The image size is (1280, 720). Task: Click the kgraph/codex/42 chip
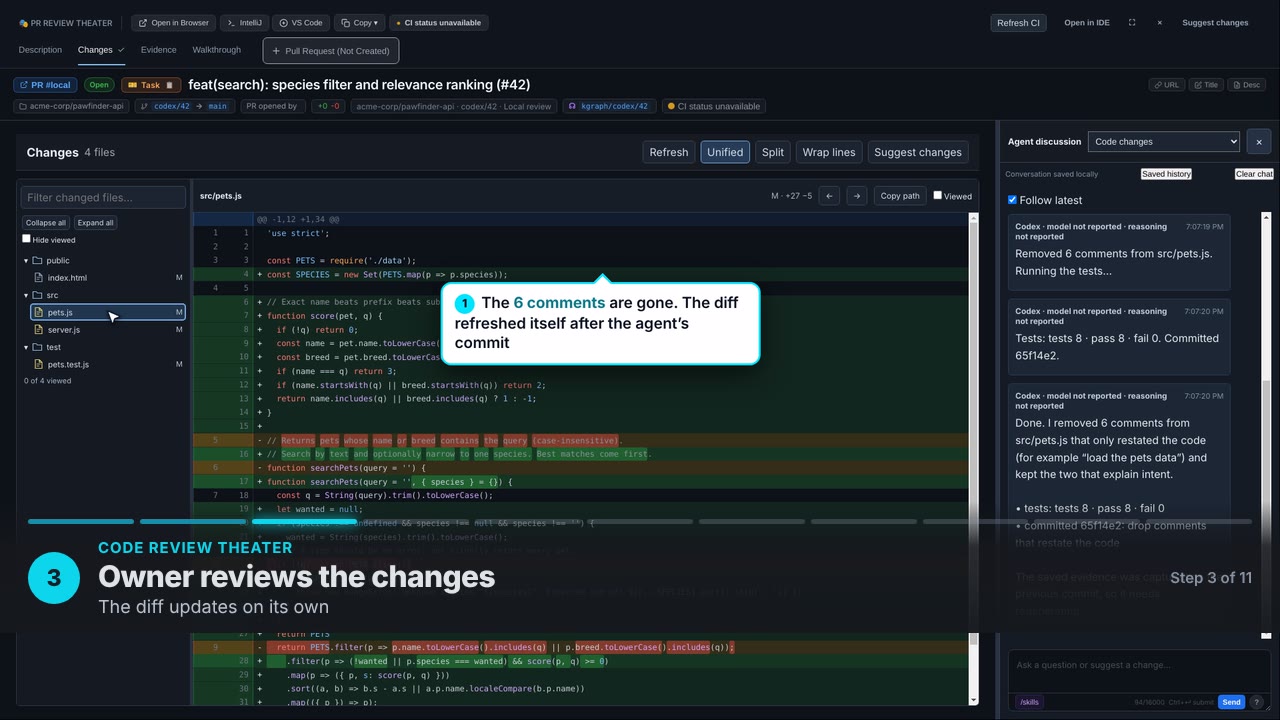(610, 106)
